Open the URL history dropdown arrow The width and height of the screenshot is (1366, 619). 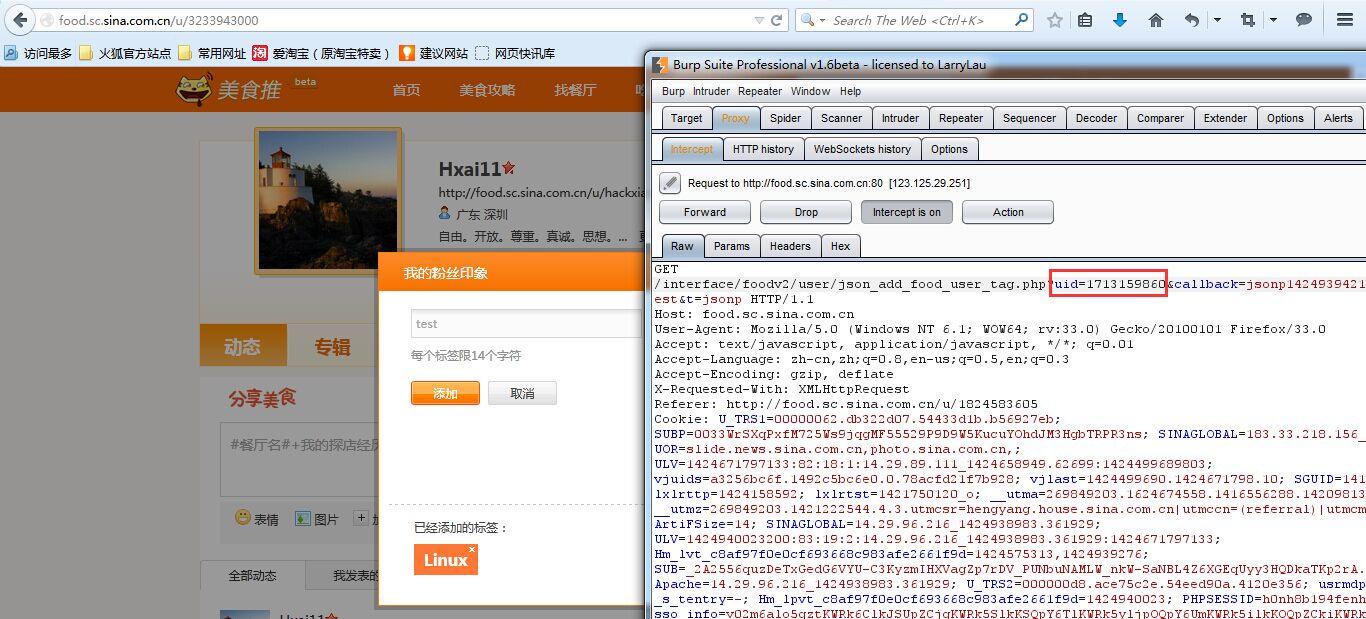pyautogui.click(x=760, y=20)
